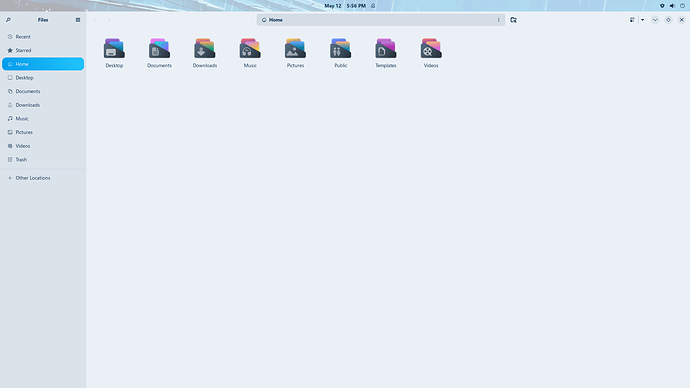Minimize the Files window

[x=655, y=20]
